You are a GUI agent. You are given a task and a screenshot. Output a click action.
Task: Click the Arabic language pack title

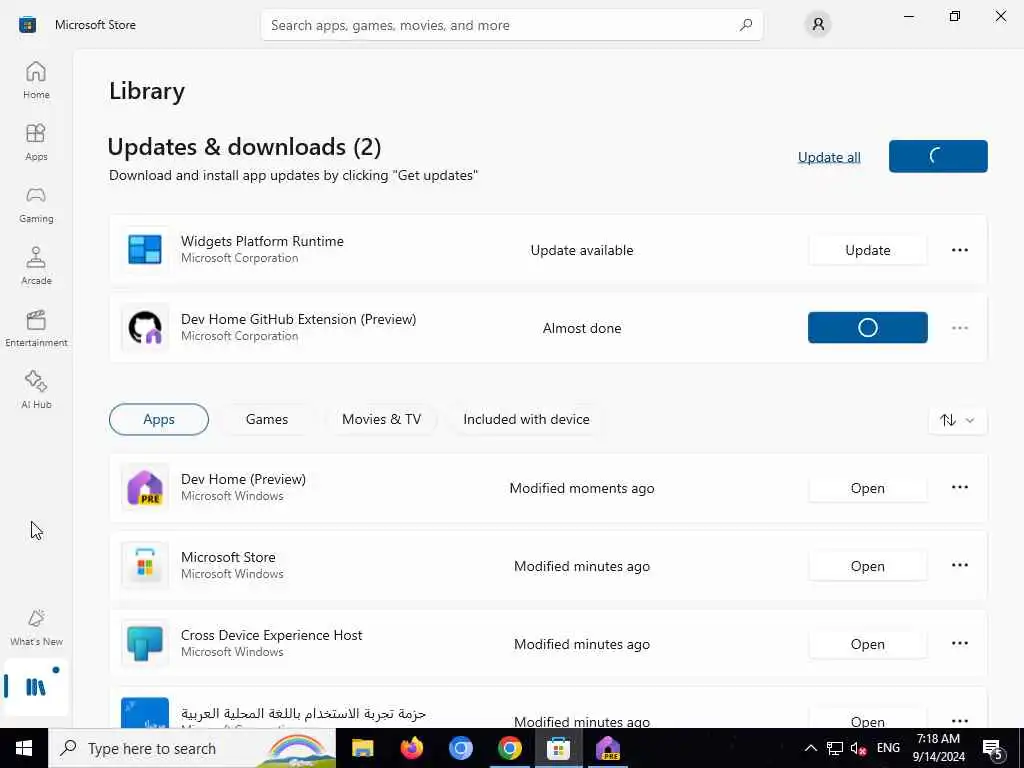(x=303, y=713)
